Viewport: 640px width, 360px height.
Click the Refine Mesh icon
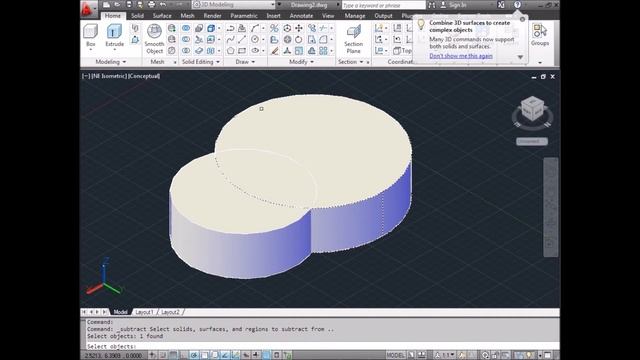pyautogui.click(x=172, y=51)
